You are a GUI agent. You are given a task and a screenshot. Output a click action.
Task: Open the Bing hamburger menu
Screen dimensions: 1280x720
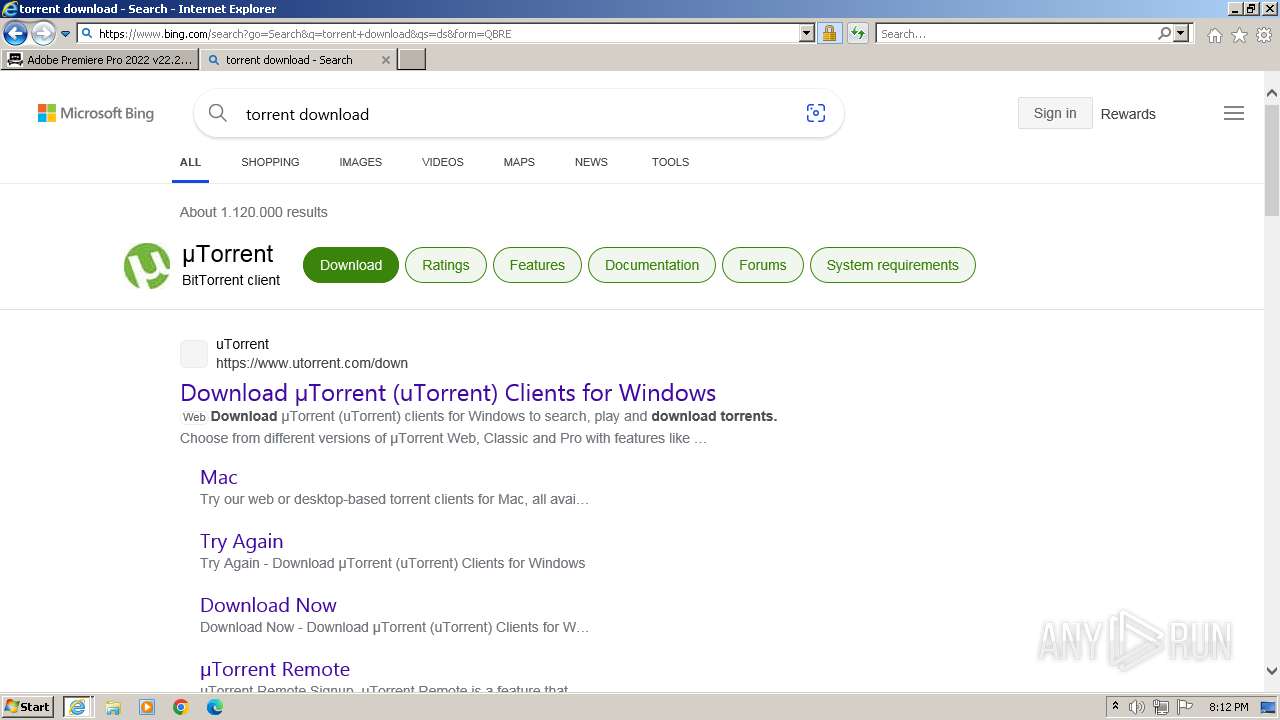tap(1234, 113)
